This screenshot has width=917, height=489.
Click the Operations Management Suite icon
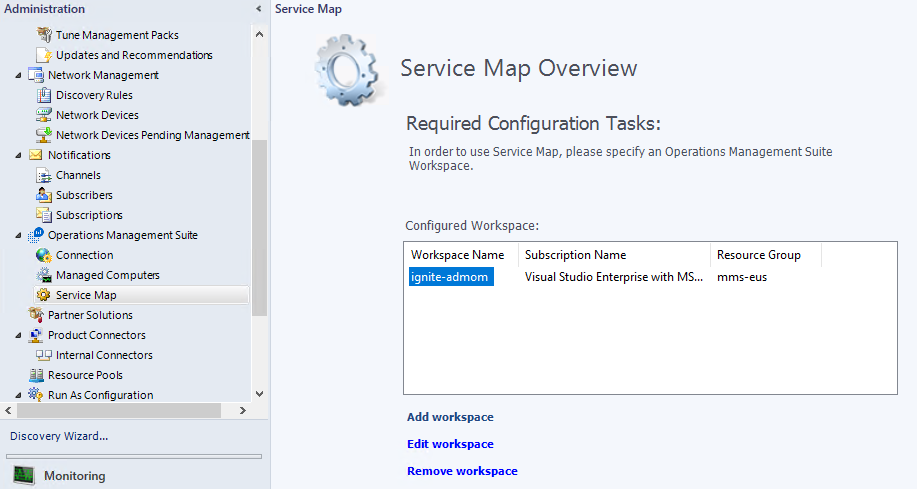click(36, 235)
